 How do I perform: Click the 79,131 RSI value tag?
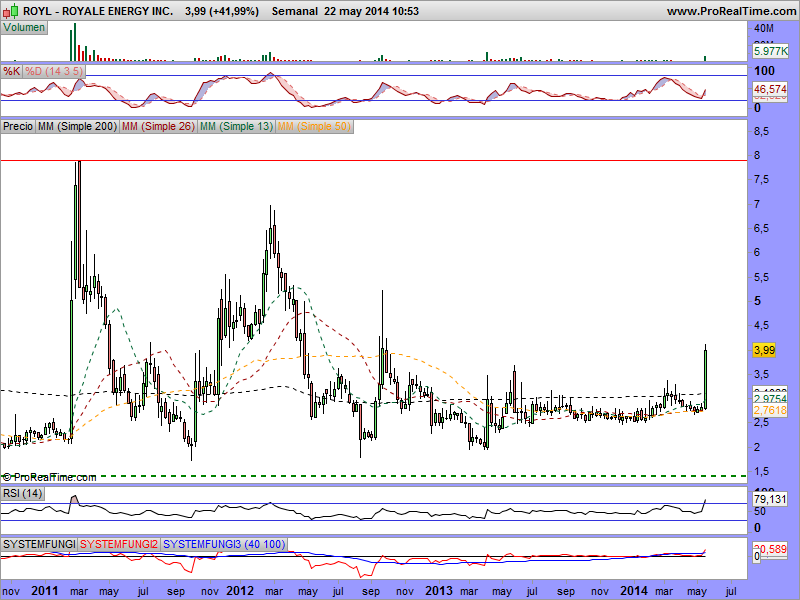tap(770, 499)
